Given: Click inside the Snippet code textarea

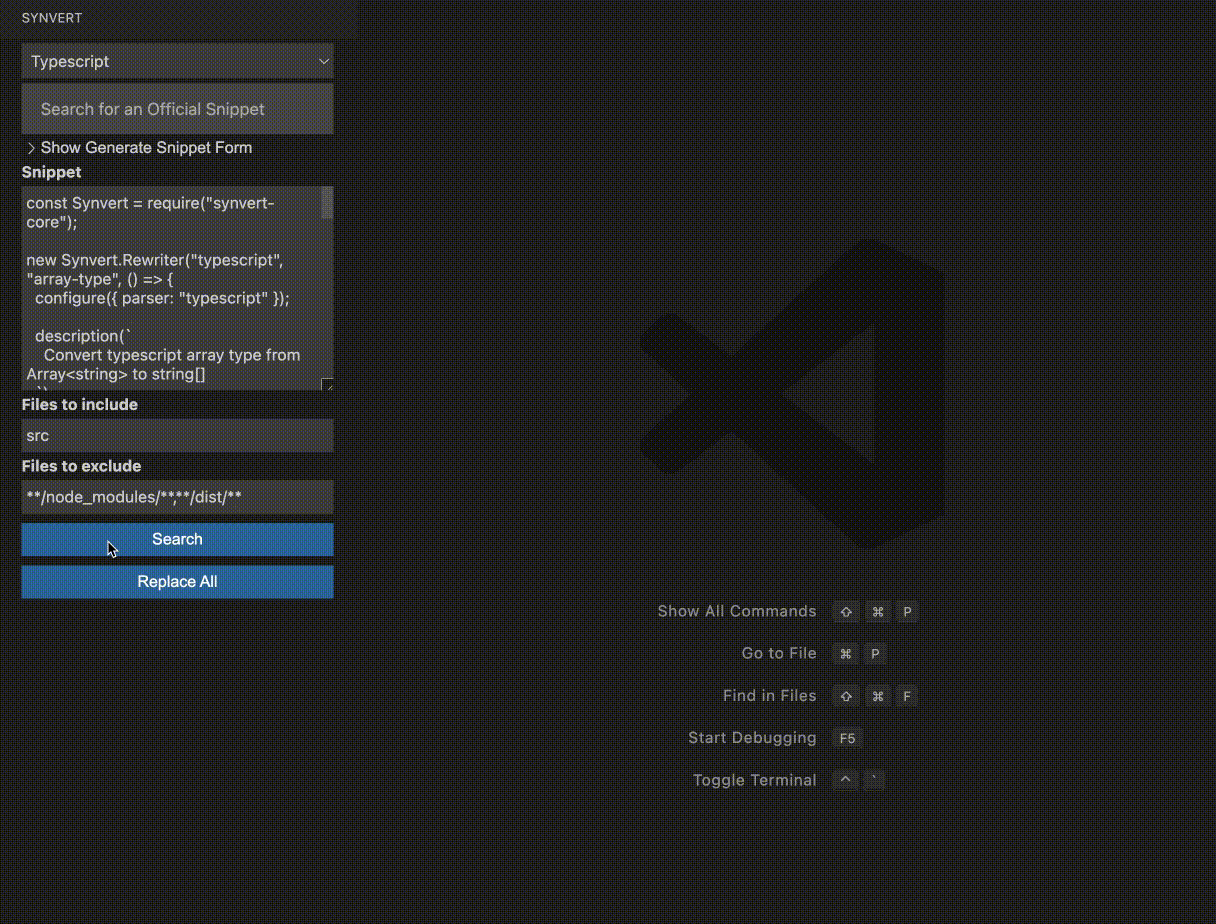Looking at the screenshot, I should point(170,288).
